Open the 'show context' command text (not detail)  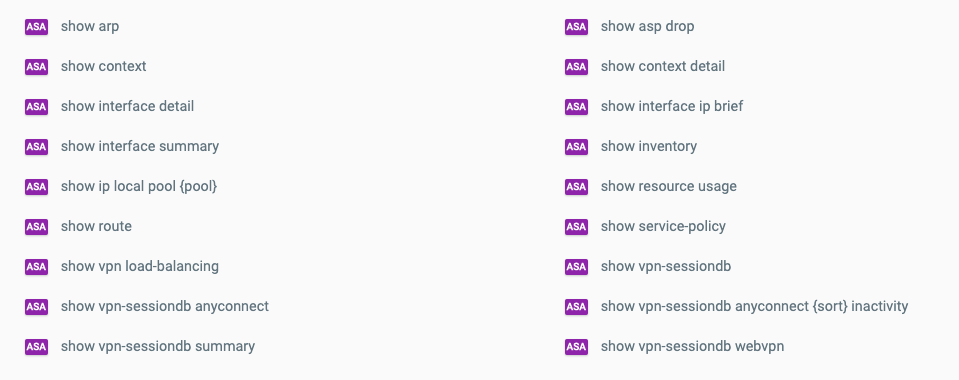point(103,66)
